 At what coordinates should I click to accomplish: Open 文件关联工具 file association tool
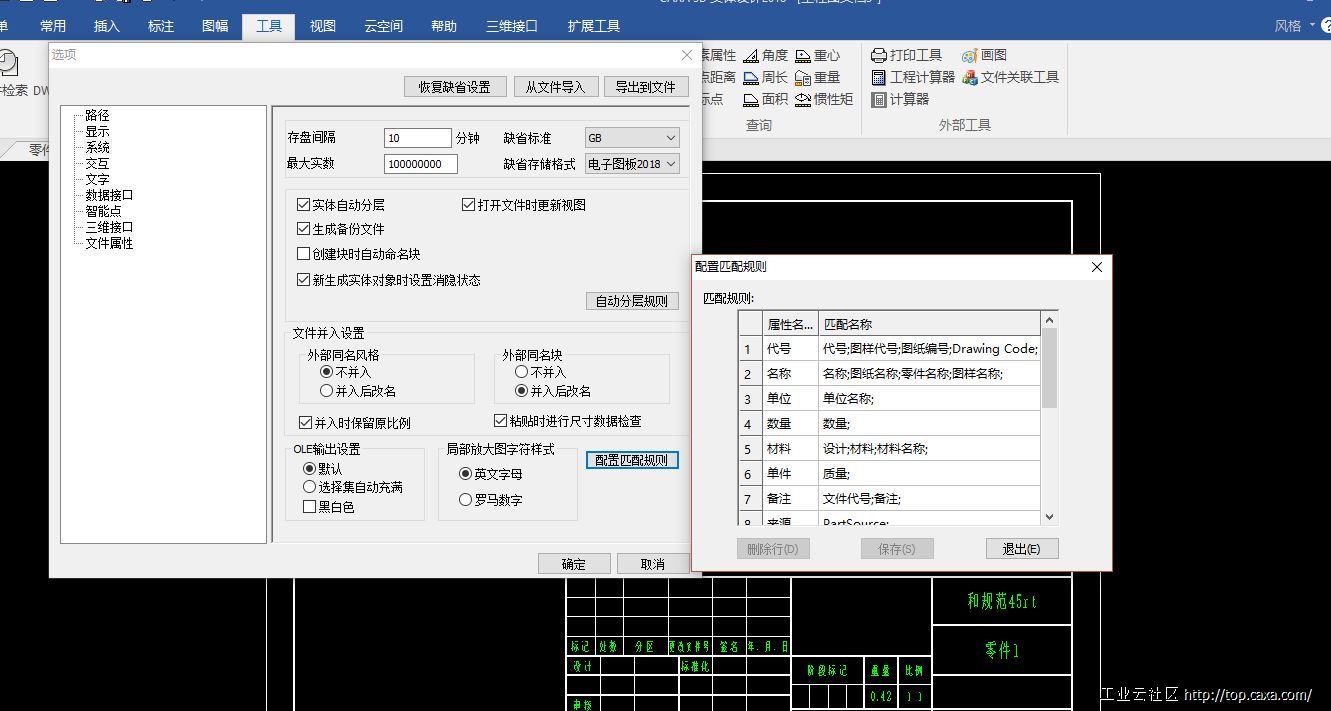[1010, 77]
